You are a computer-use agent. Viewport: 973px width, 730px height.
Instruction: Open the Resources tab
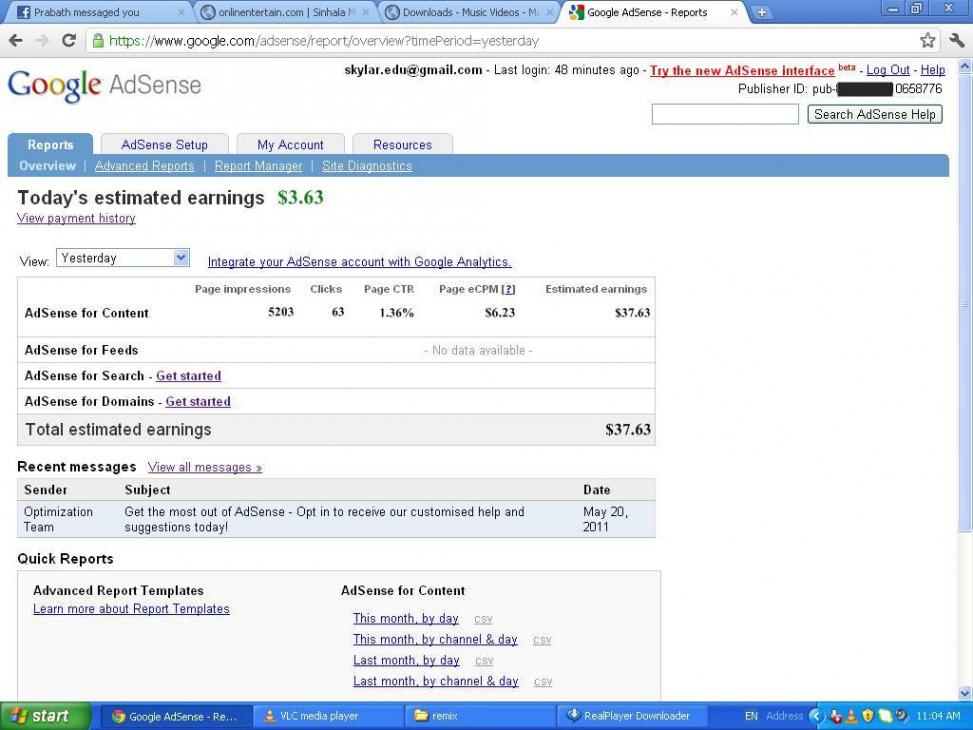point(402,145)
